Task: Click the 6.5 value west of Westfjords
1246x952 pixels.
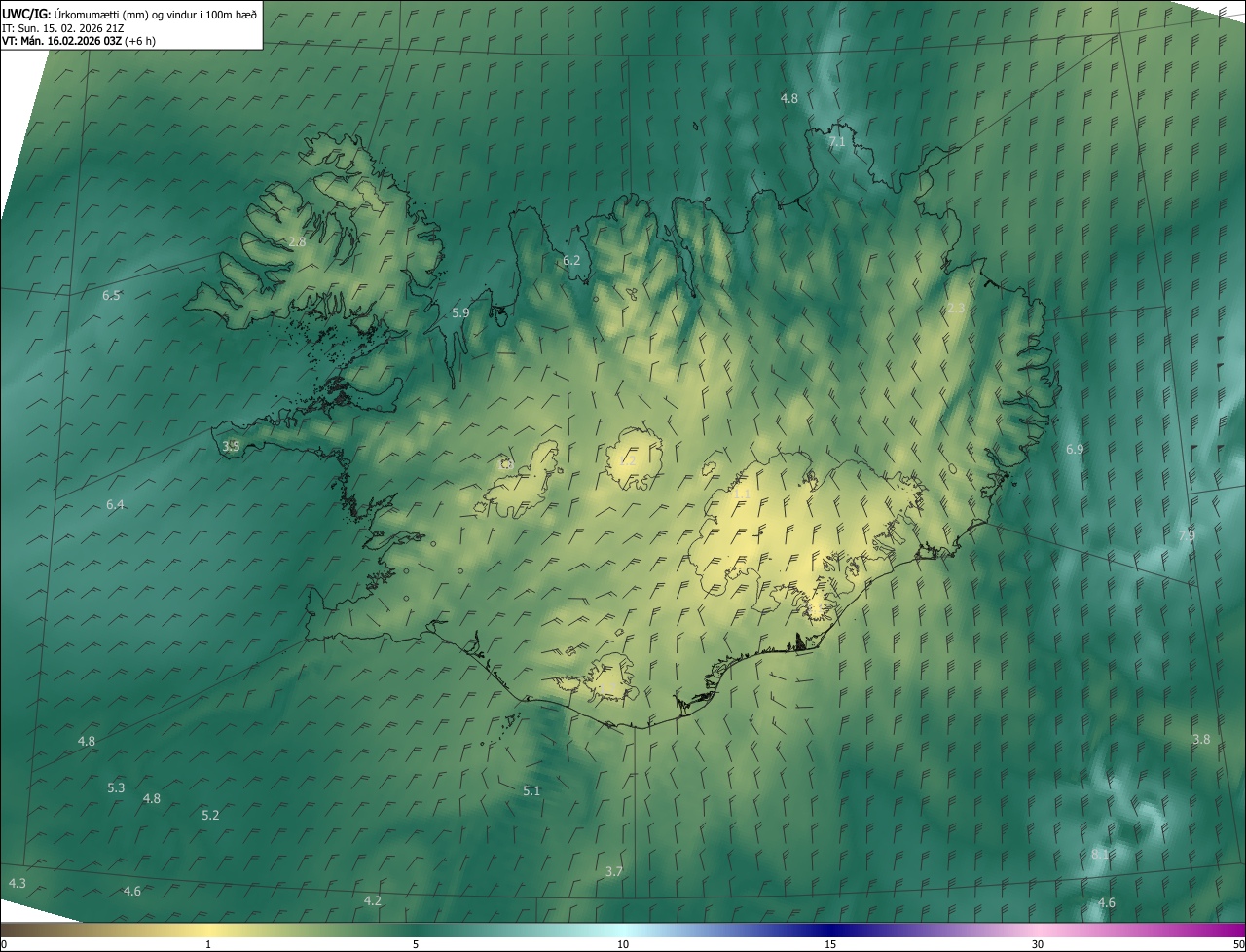Action: click(x=111, y=295)
